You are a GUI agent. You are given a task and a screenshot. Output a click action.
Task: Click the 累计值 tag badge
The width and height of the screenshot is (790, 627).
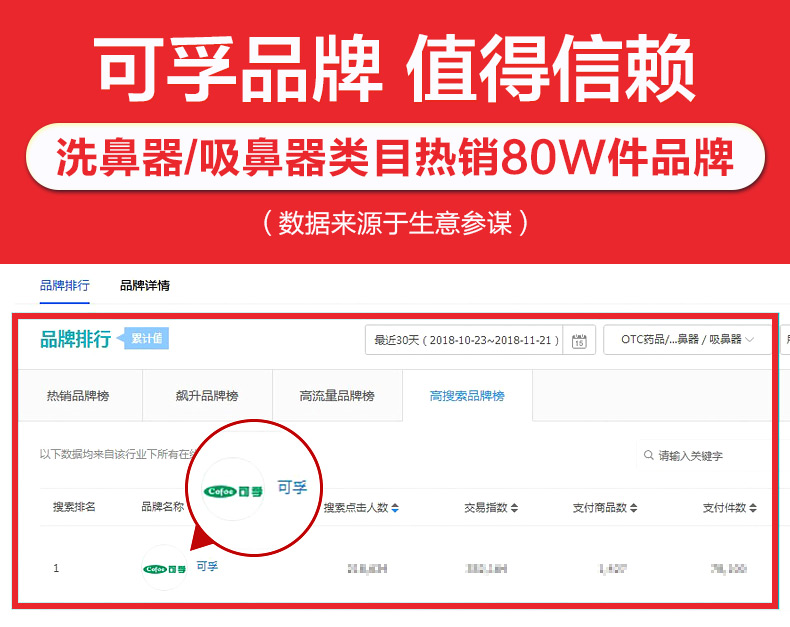tap(143, 338)
